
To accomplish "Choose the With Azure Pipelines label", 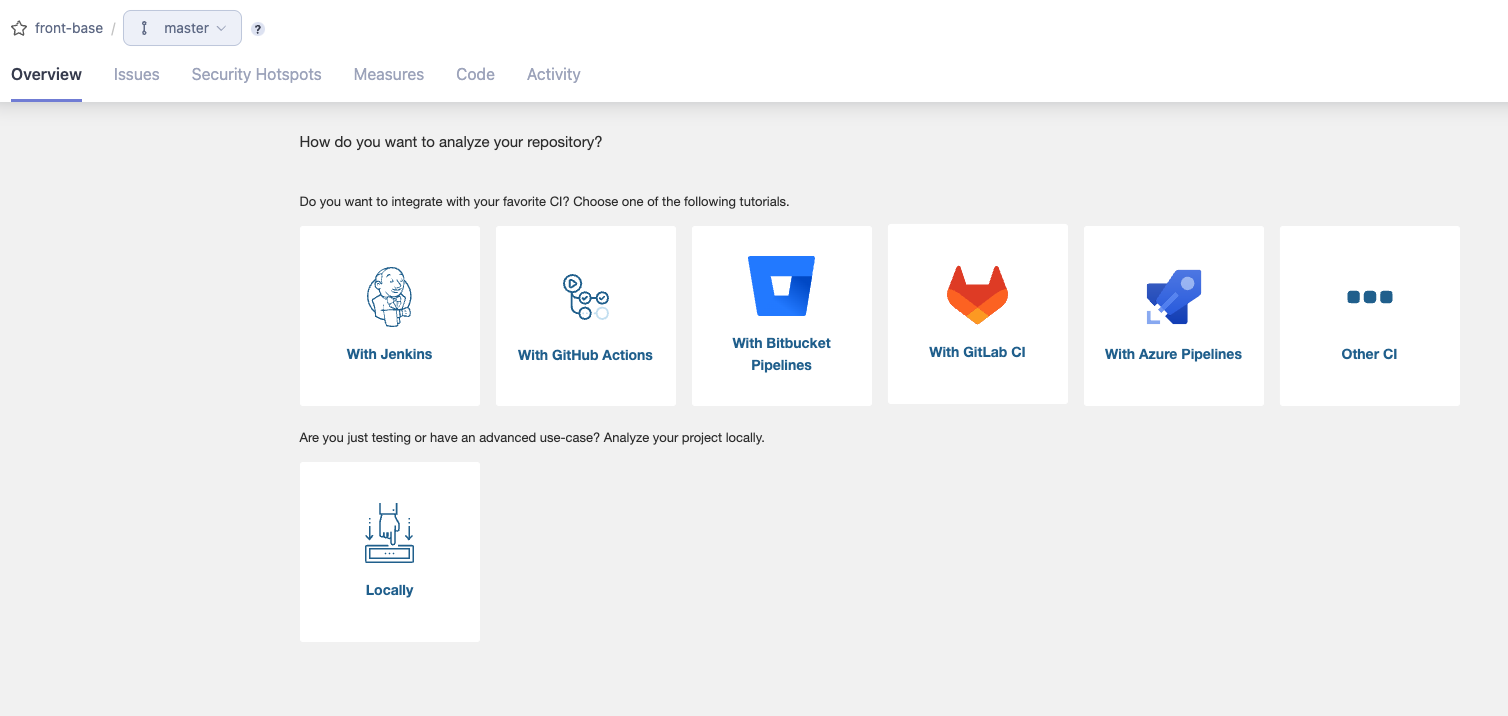I will (1173, 354).
